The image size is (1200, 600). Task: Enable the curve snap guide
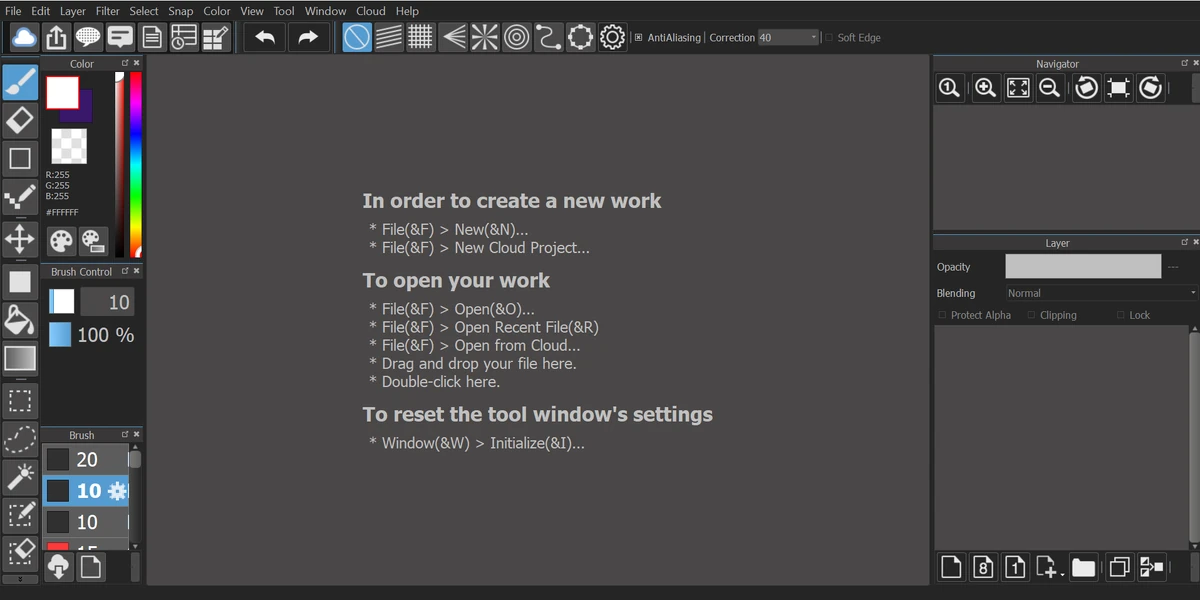click(x=549, y=38)
